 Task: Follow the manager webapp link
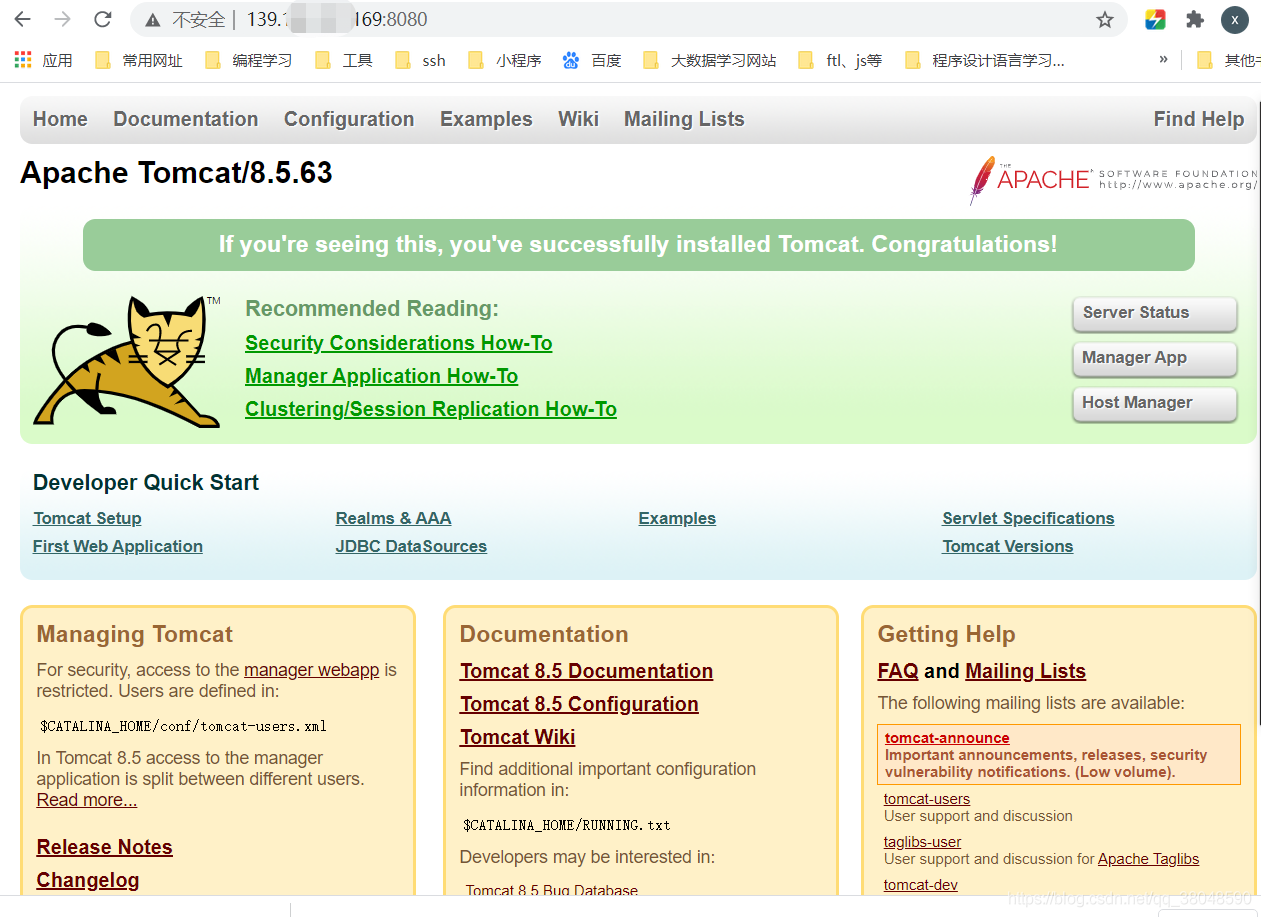[311, 670]
